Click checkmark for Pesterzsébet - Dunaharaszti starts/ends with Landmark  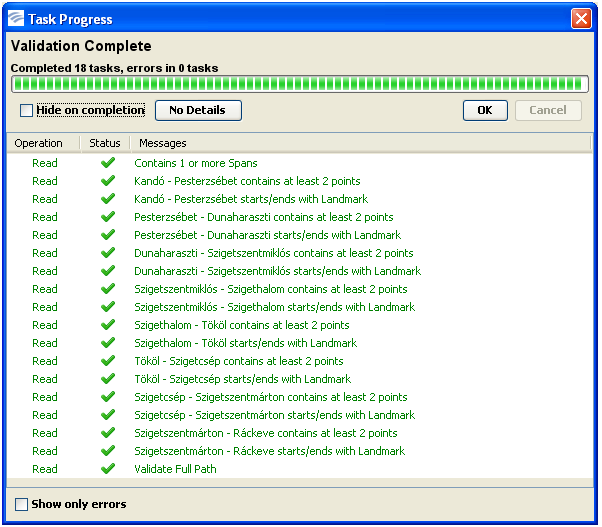[108, 235]
